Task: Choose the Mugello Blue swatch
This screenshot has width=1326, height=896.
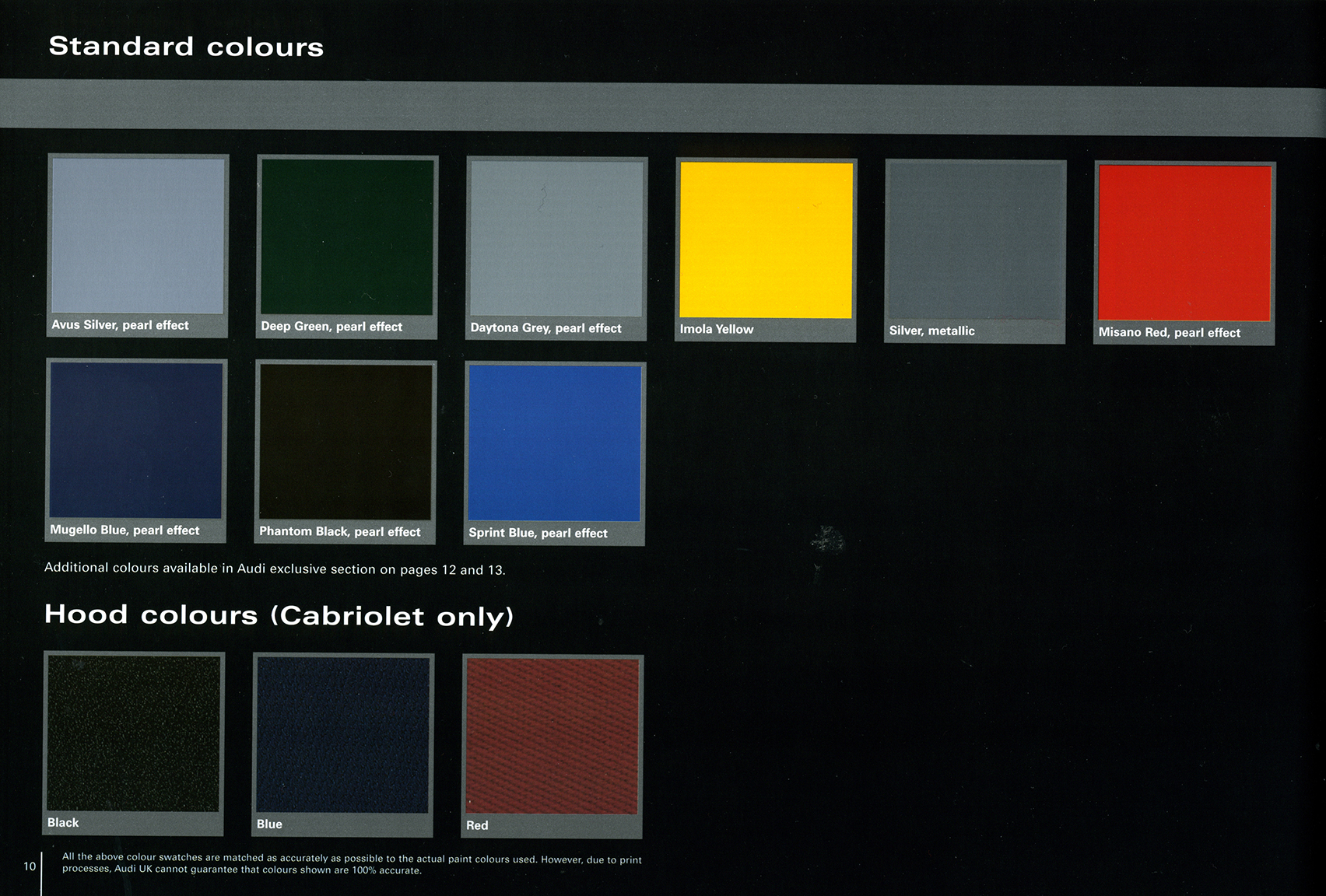Action: click(136, 441)
